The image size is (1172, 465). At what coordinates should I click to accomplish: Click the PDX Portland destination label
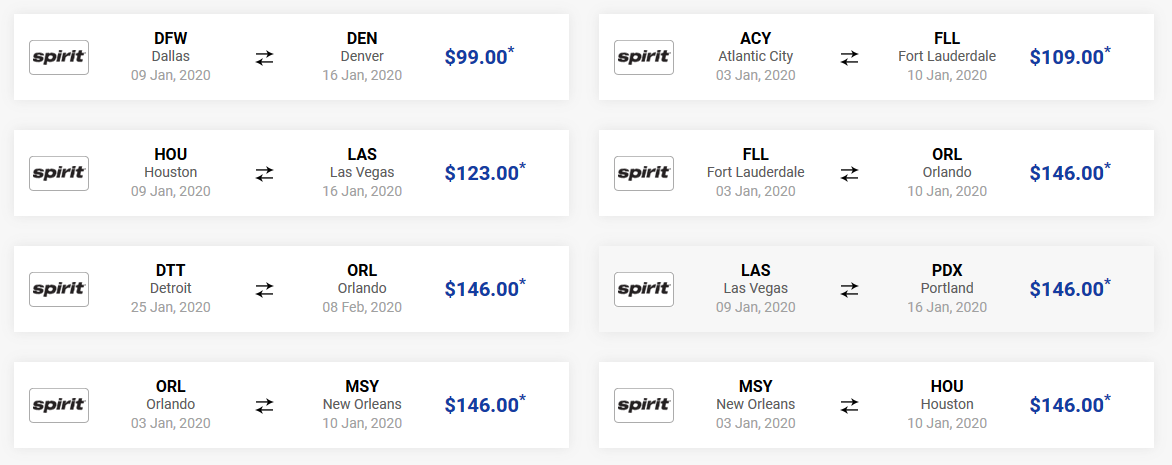(x=947, y=279)
